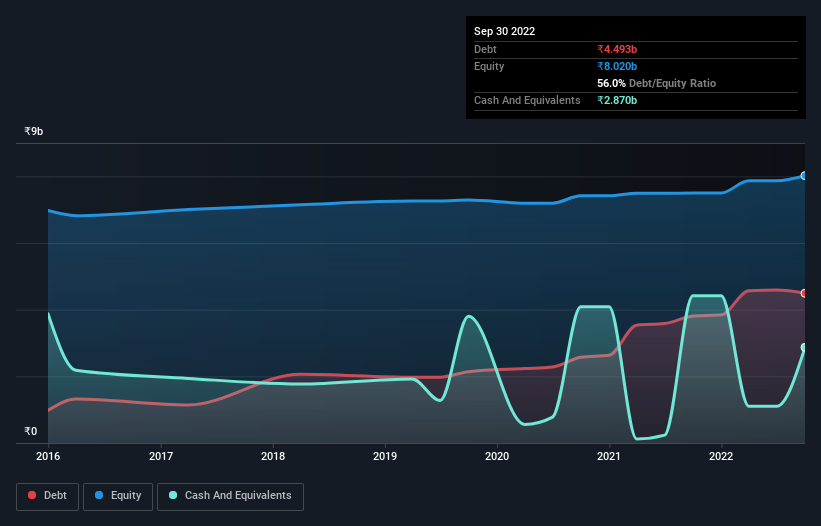Click the teal Cash legend dot

173,495
